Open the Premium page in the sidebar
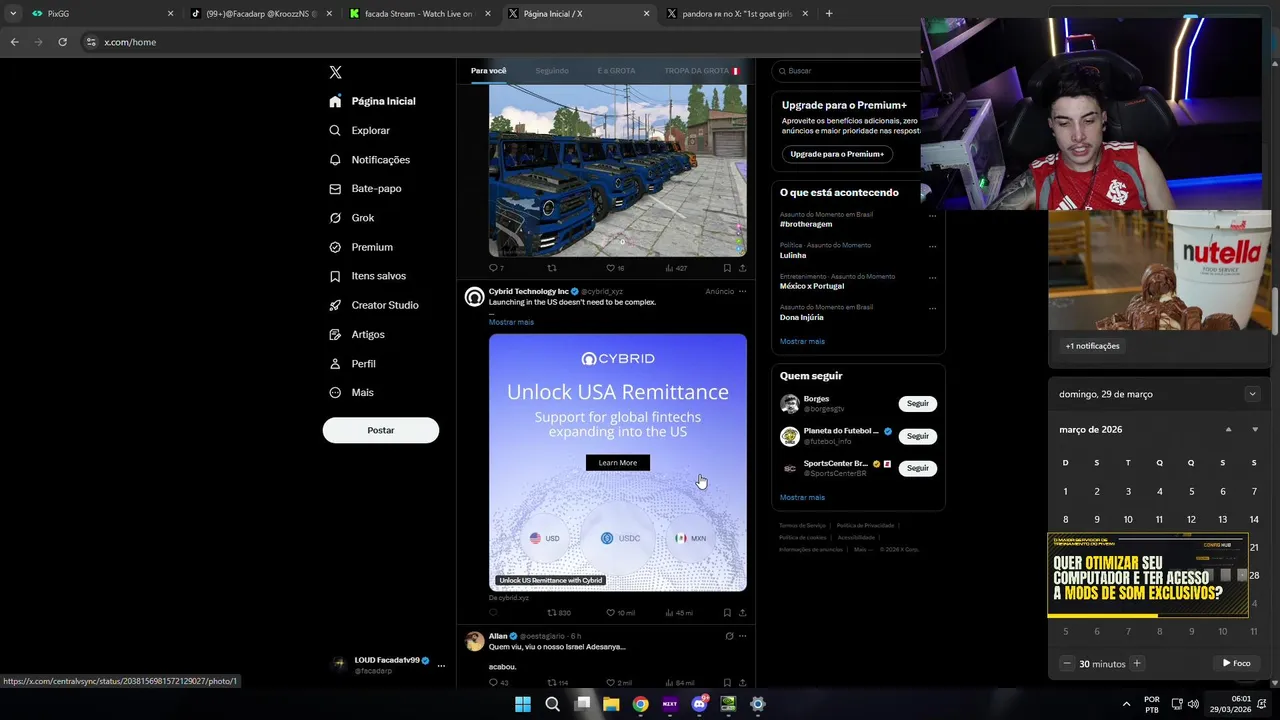 360,247
